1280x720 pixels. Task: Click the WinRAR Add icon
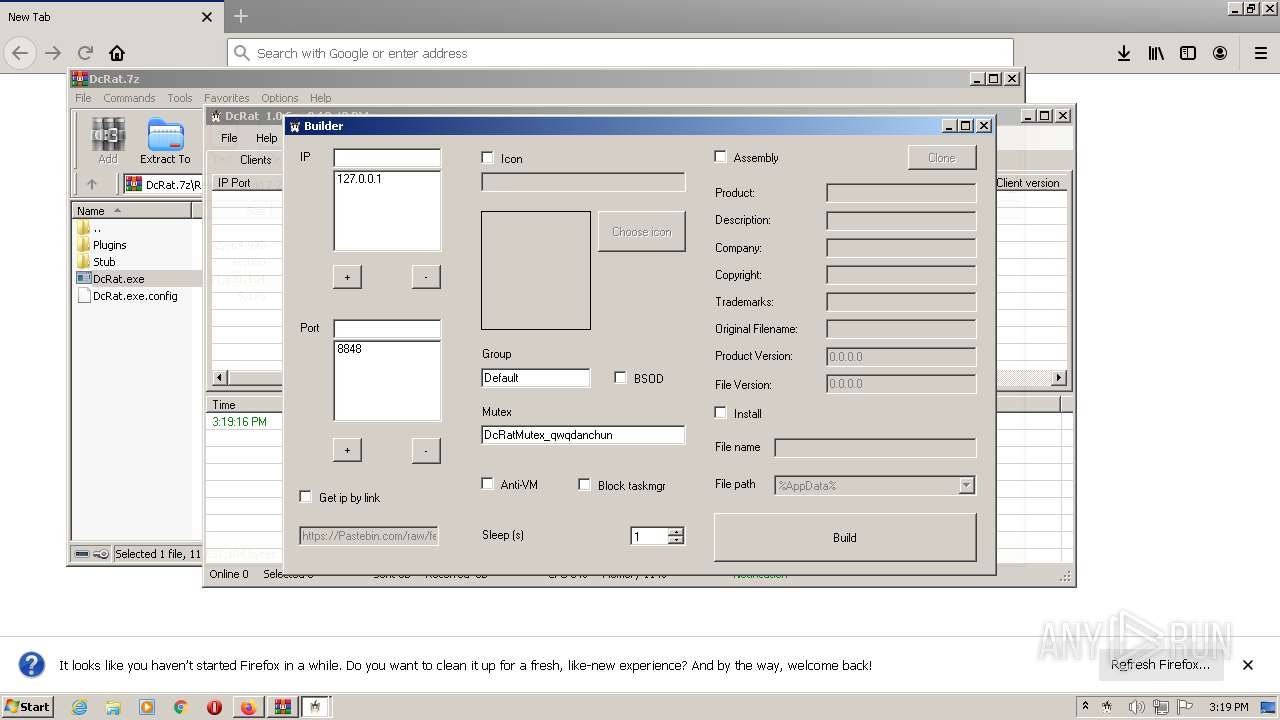click(108, 141)
